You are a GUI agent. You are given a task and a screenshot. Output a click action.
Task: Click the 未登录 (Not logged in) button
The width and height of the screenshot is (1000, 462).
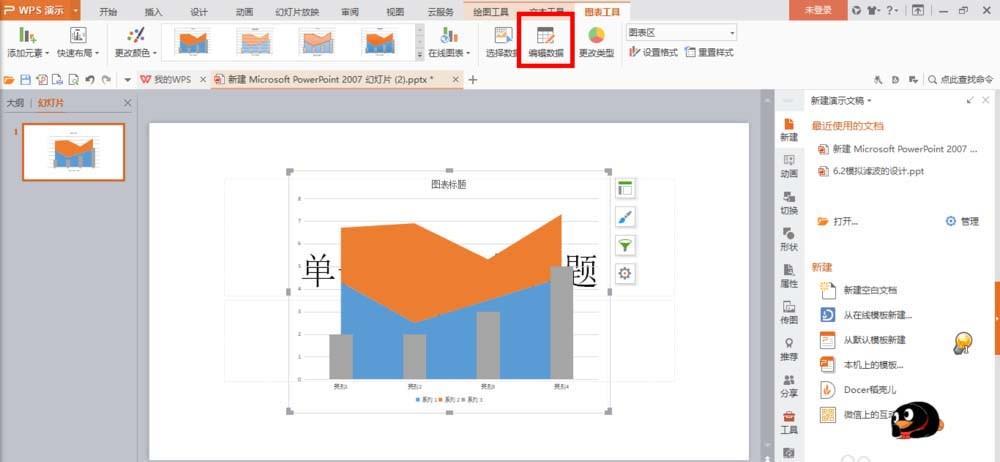pyautogui.click(x=817, y=10)
